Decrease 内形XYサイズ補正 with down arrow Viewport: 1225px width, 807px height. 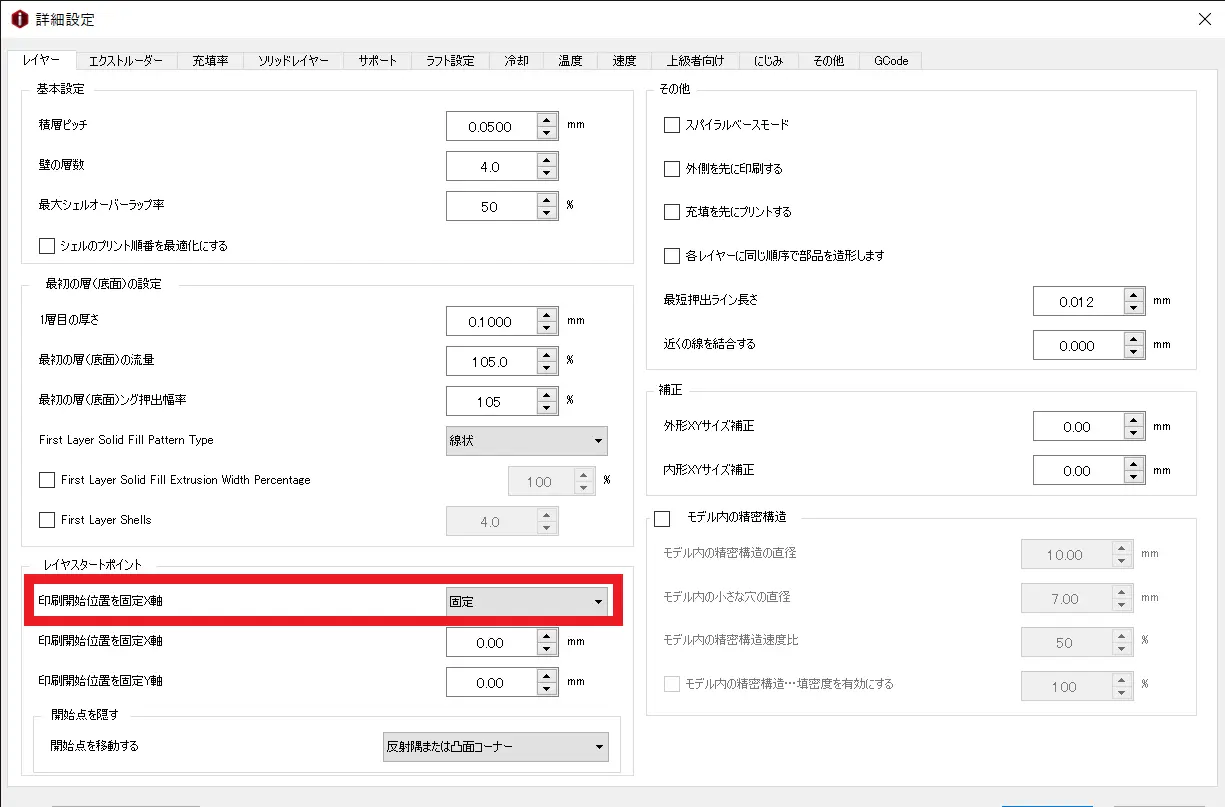1132,476
